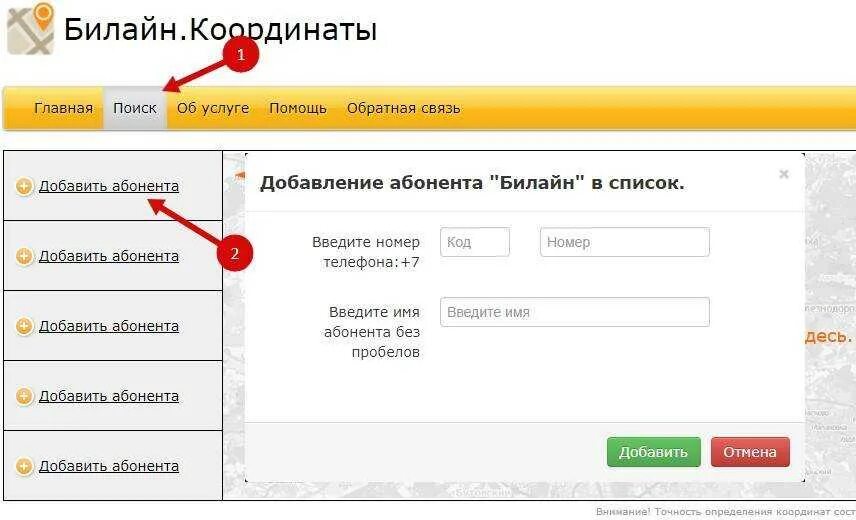This screenshot has width=856, height=520.
Task: Open the Главная menu item
Action: tap(63, 108)
